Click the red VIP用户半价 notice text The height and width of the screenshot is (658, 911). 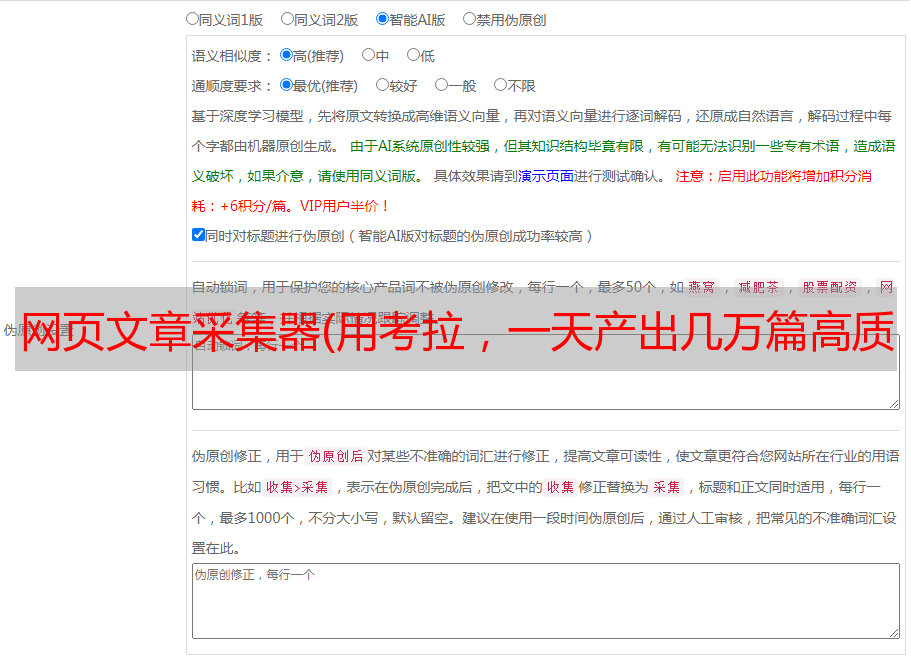(345, 206)
